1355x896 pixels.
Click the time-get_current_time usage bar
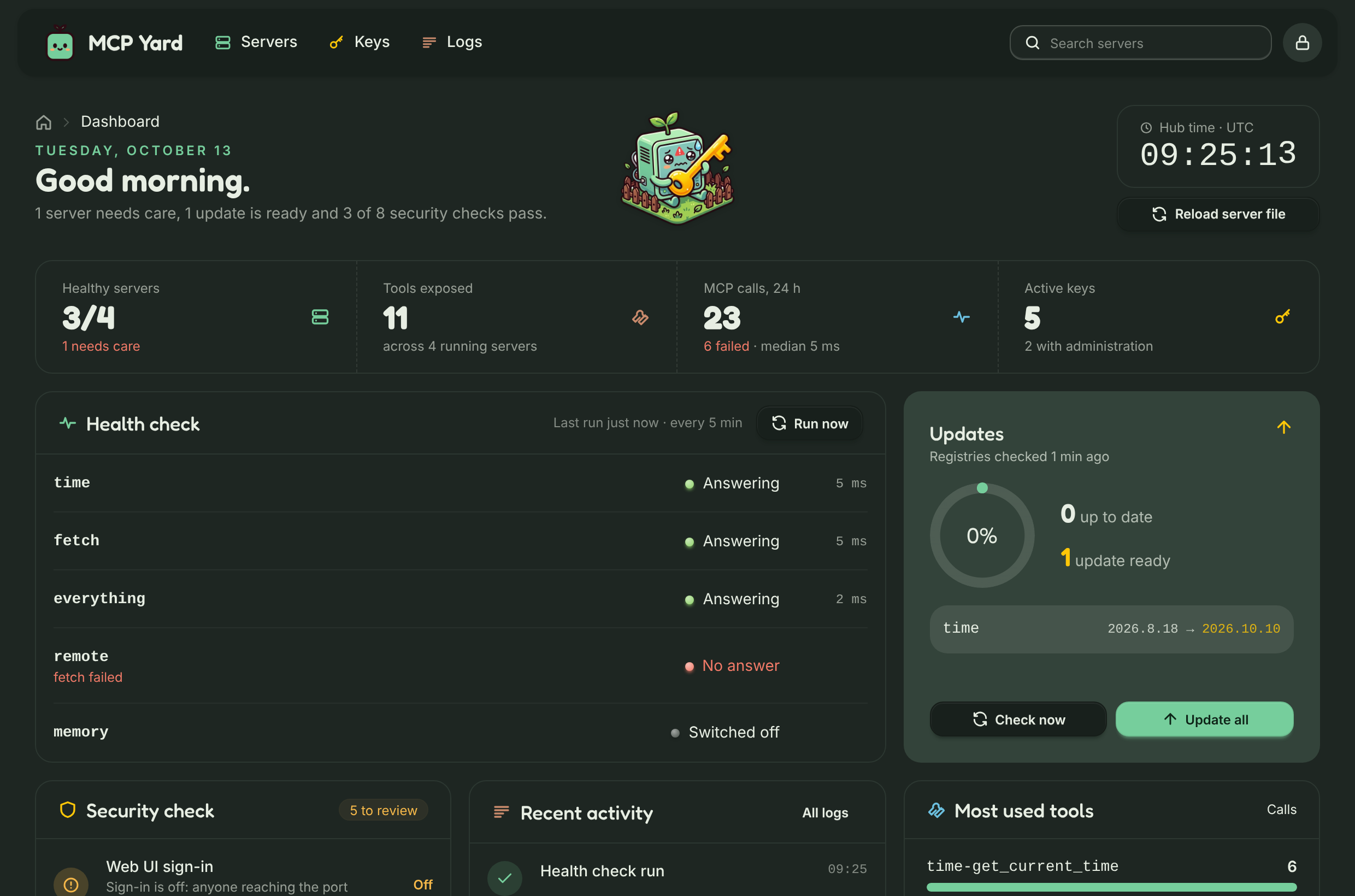1111,887
